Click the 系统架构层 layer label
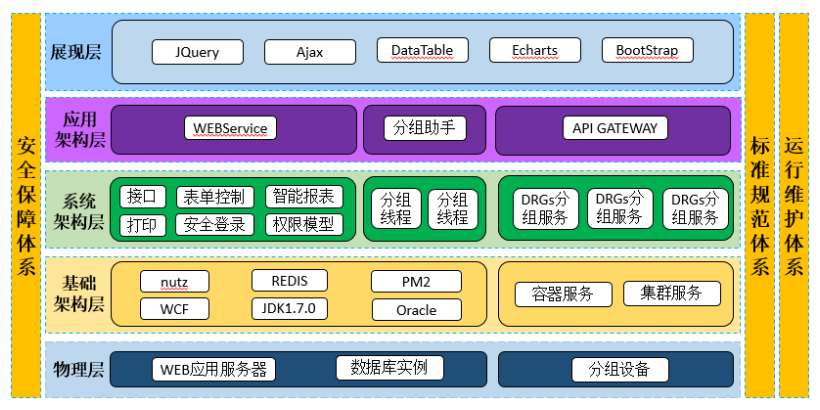 79,211
